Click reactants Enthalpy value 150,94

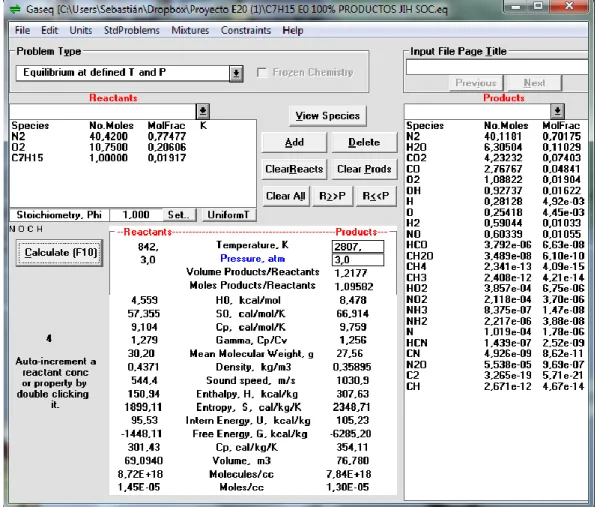click(144, 394)
